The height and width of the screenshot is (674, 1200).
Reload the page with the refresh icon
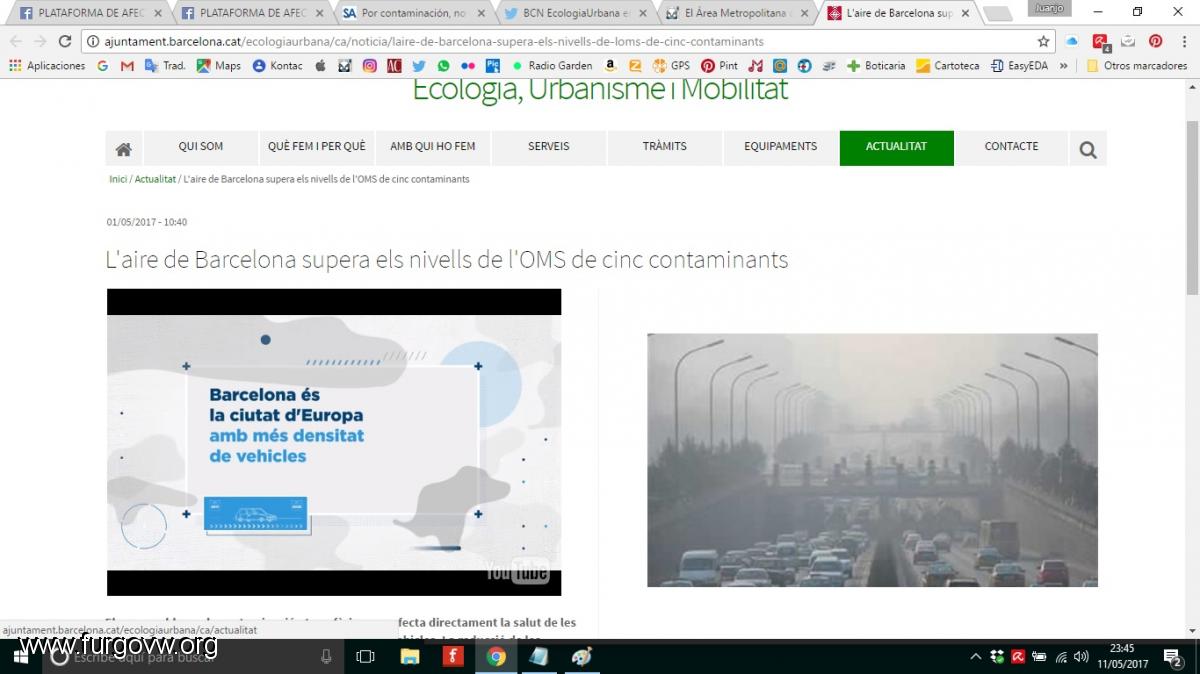[65, 41]
